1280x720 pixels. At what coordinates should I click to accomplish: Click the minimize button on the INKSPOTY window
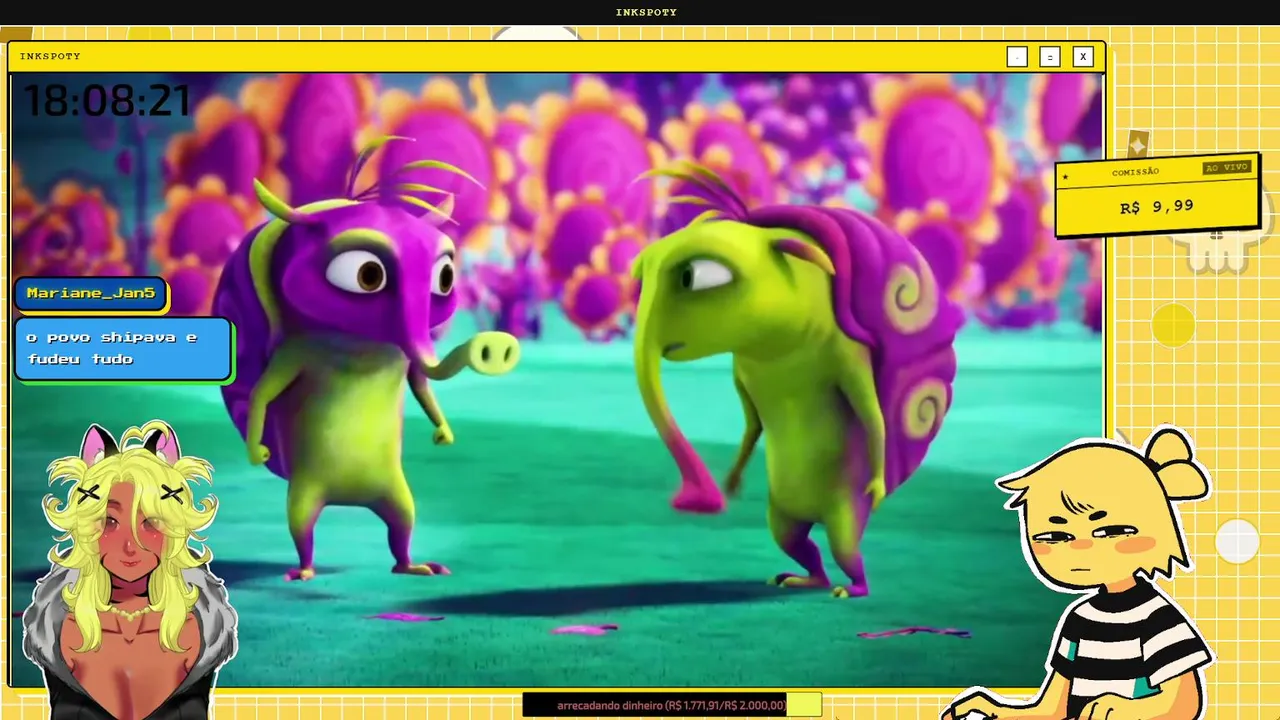[x=1017, y=57]
